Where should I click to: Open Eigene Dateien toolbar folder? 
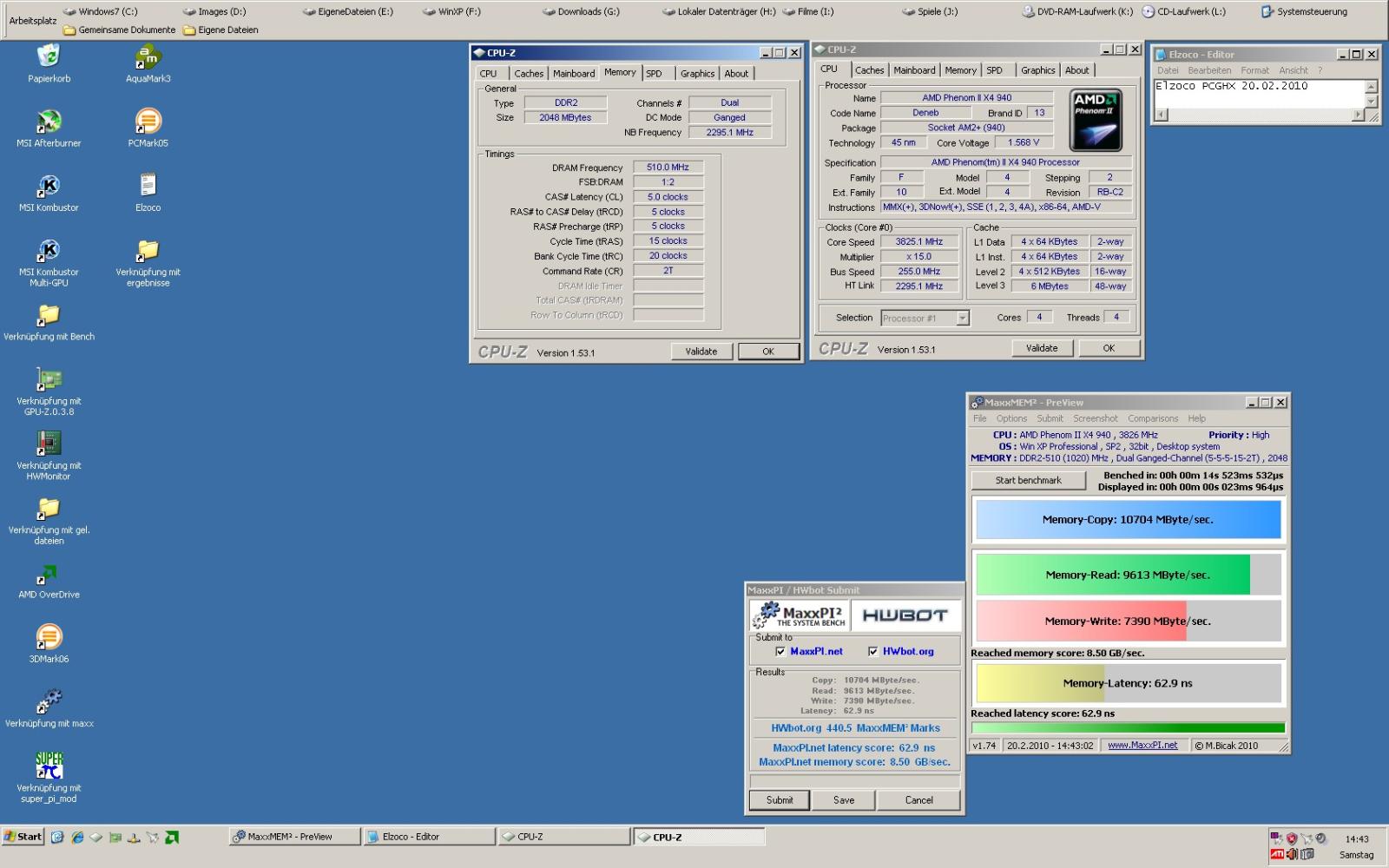221,30
